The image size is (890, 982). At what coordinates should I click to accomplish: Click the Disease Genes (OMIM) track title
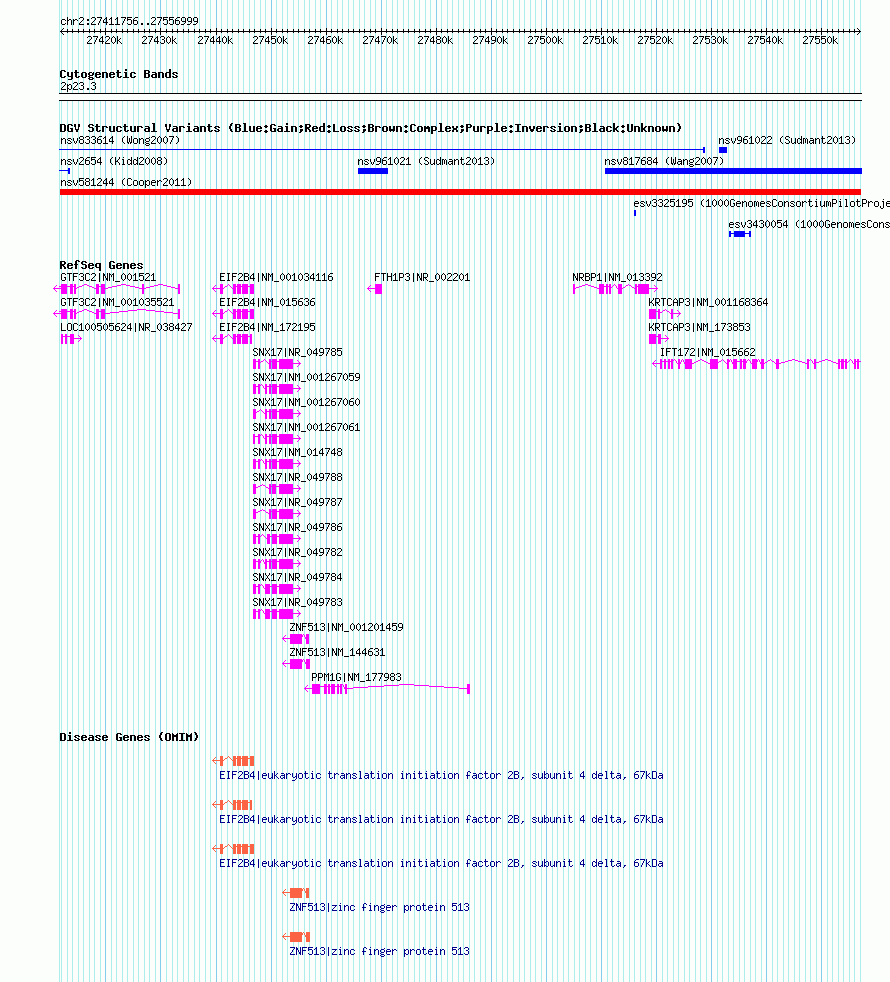tap(129, 737)
